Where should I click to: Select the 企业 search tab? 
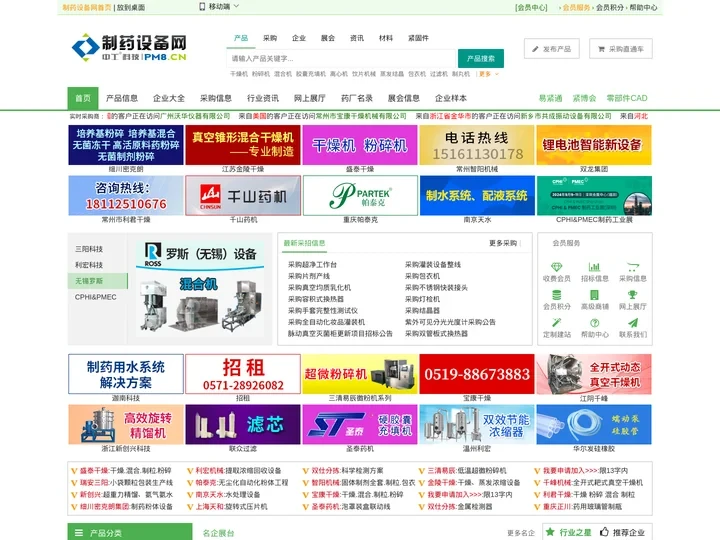pos(299,38)
